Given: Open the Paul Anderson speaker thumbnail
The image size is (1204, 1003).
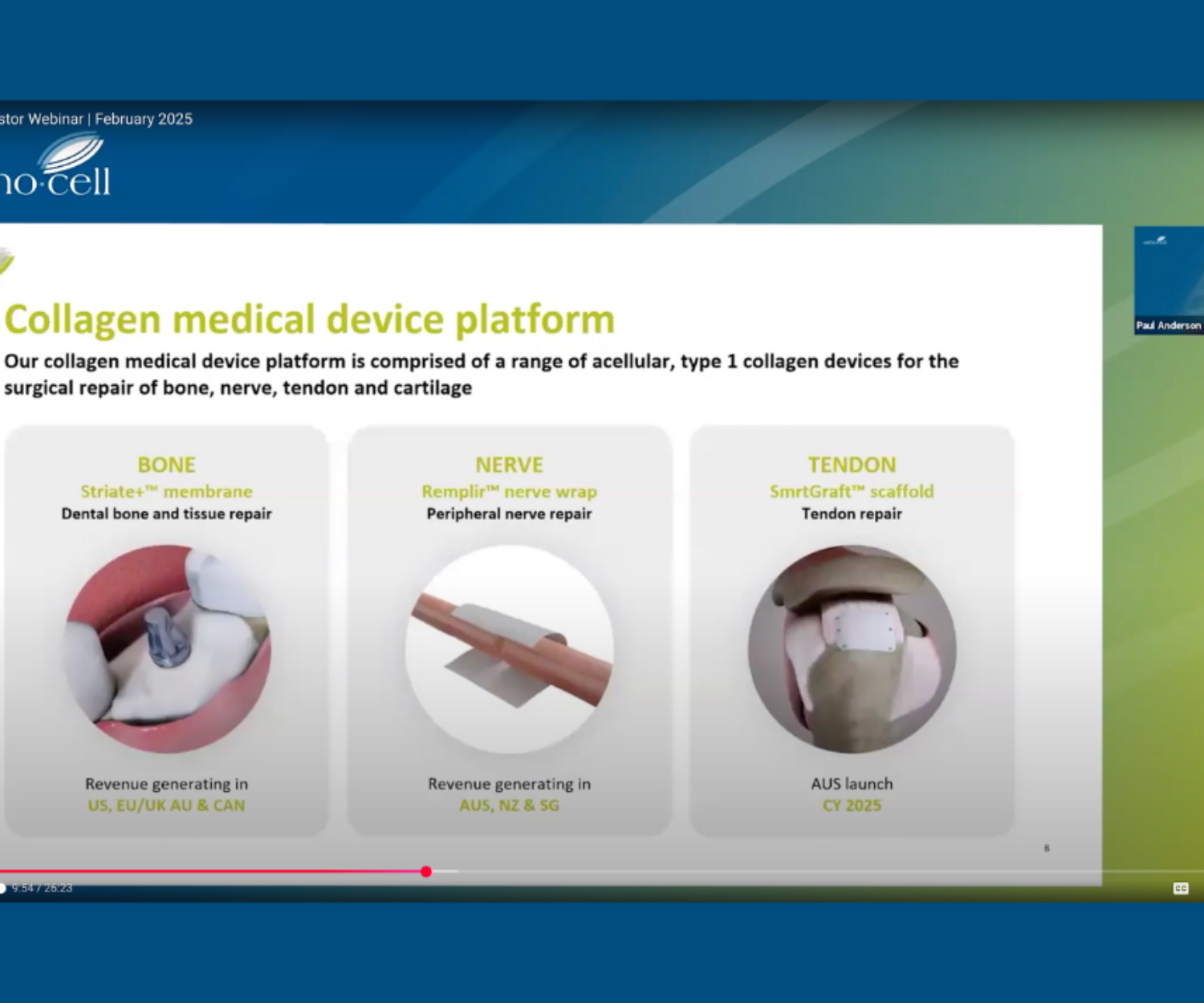Looking at the screenshot, I should (x=1168, y=280).
